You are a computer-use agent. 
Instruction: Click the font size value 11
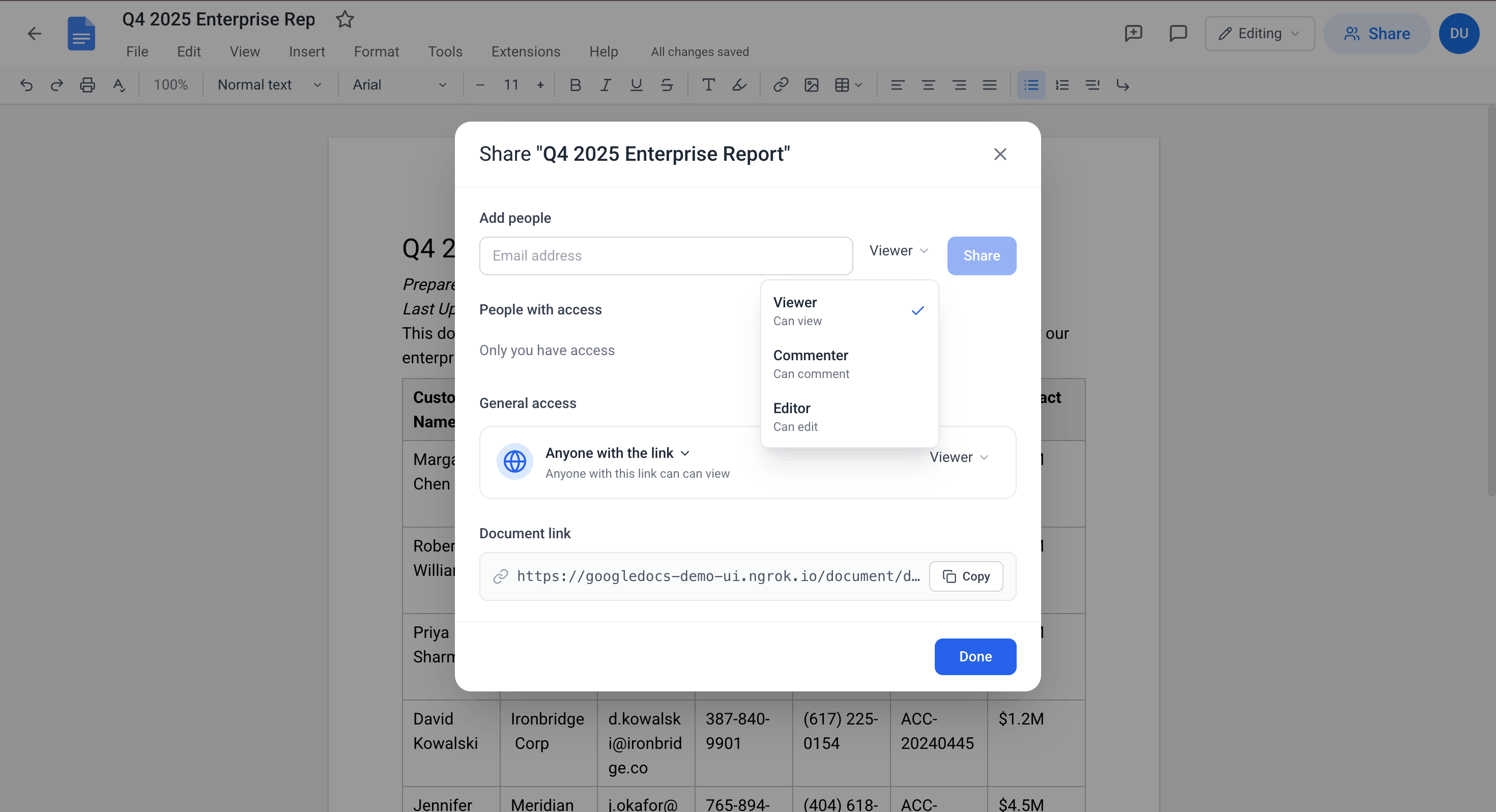point(510,85)
